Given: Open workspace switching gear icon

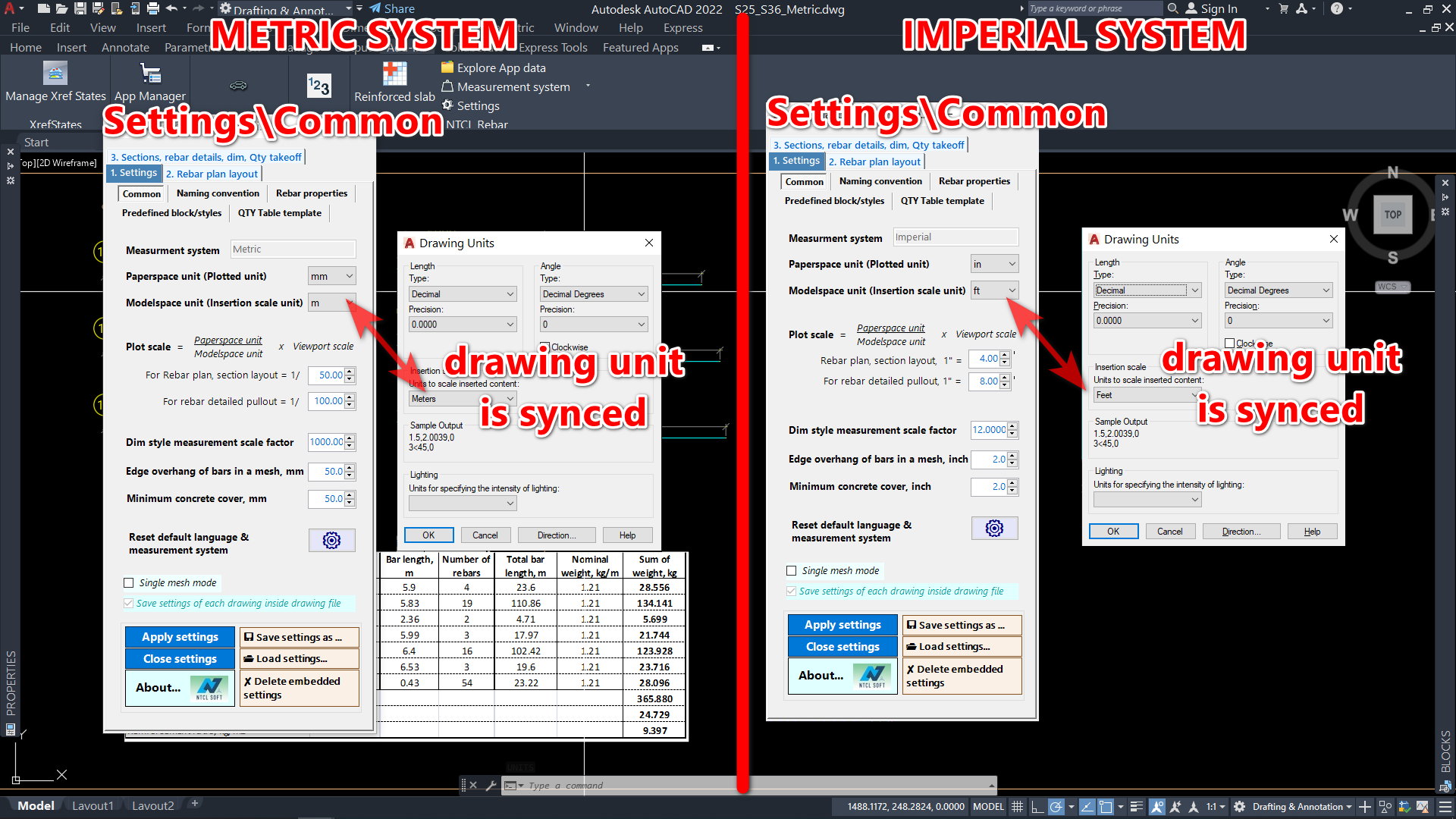Looking at the screenshot, I should pyautogui.click(x=1239, y=807).
